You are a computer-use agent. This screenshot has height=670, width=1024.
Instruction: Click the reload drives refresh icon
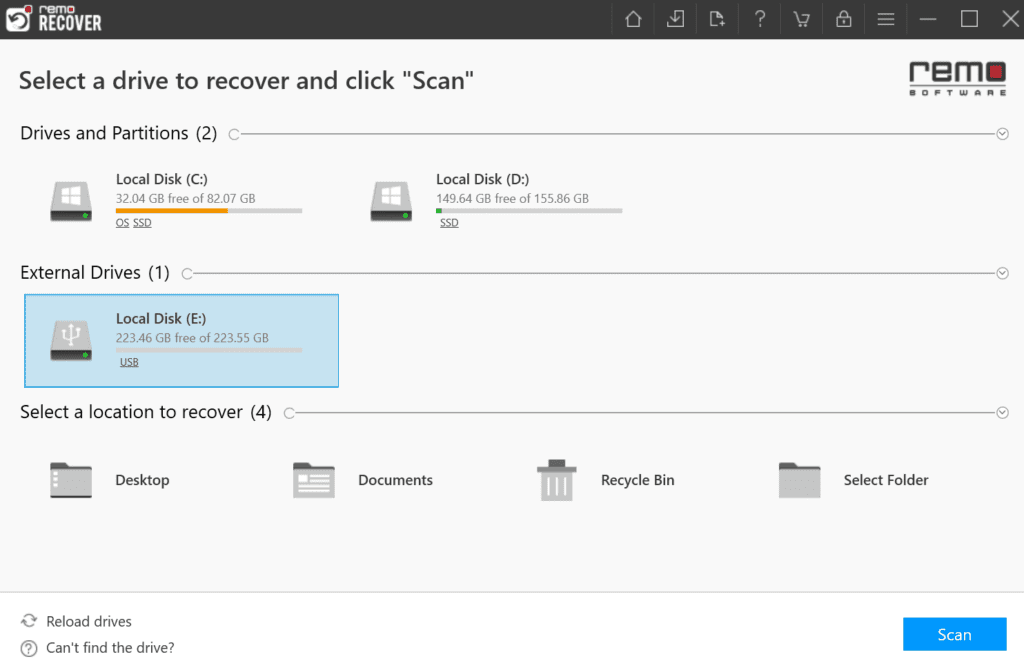(29, 620)
